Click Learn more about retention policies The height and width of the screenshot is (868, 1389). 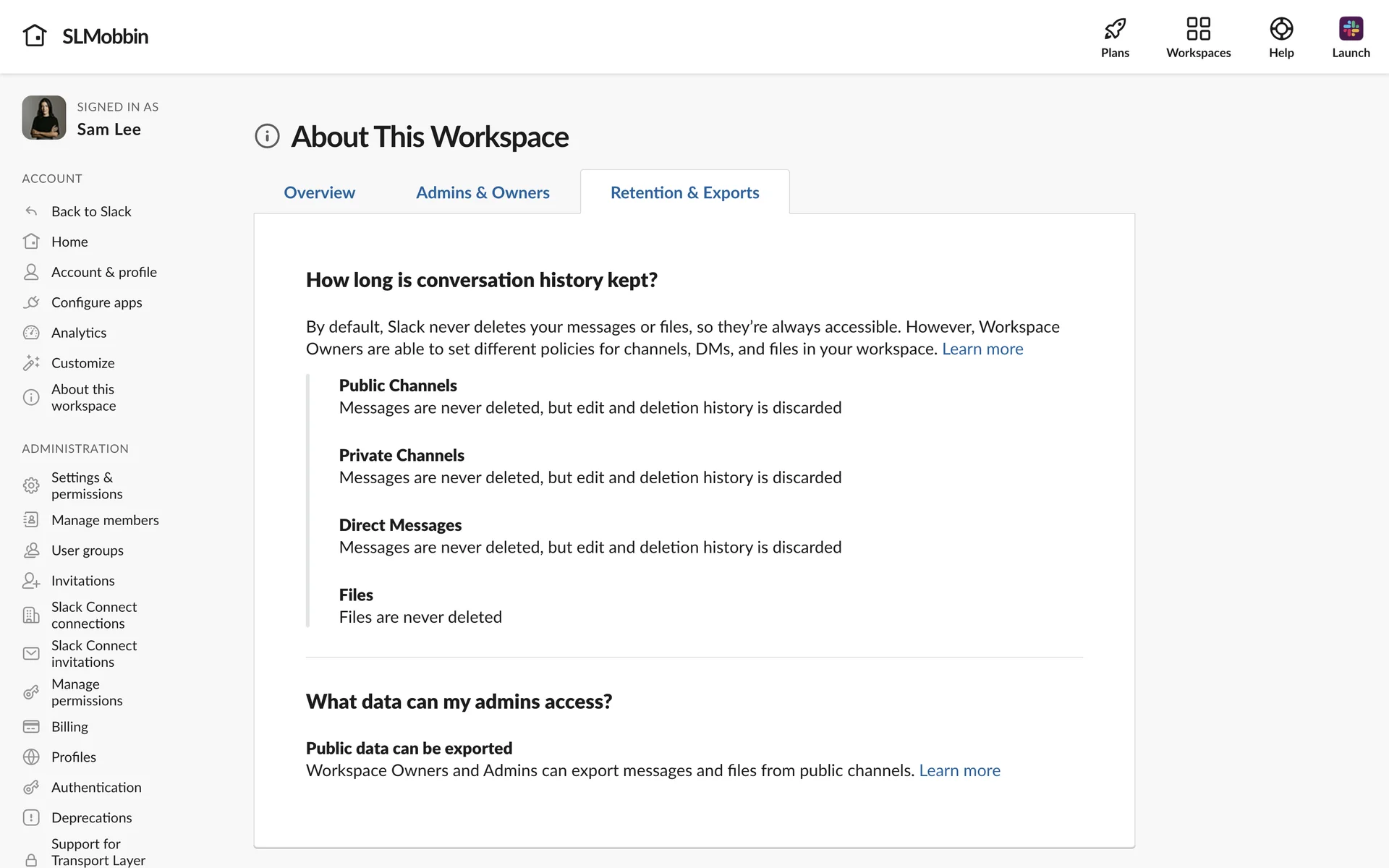coord(982,349)
